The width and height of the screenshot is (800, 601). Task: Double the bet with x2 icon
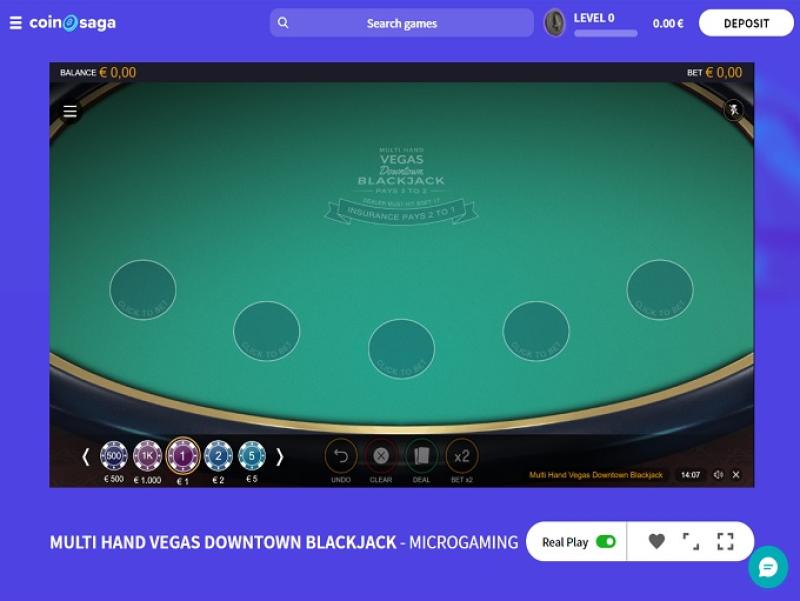click(x=462, y=456)
